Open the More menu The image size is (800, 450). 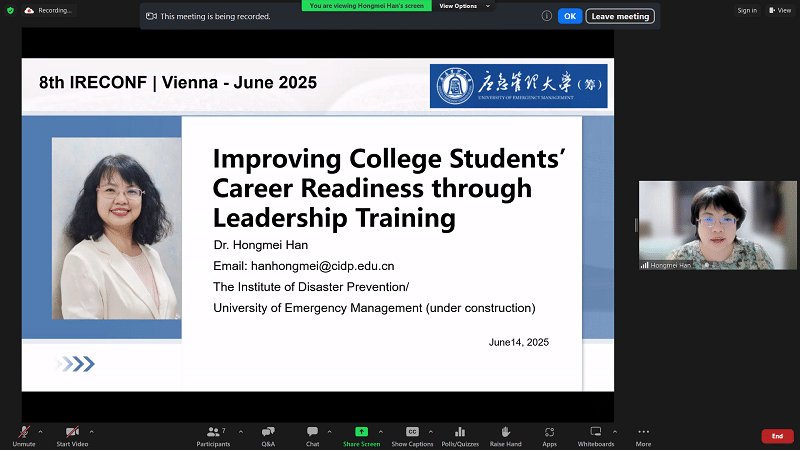[643, 434]
